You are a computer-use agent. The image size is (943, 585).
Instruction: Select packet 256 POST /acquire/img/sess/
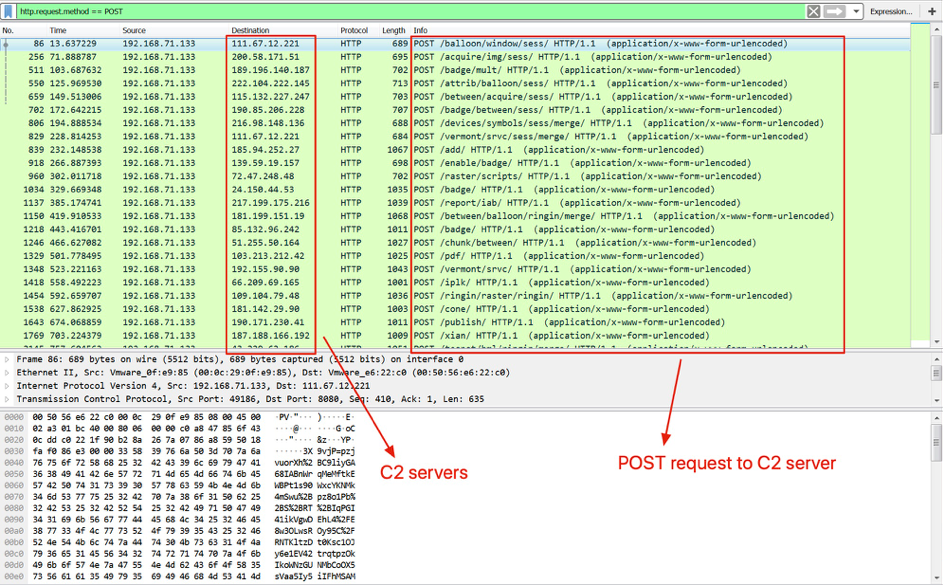455,57
